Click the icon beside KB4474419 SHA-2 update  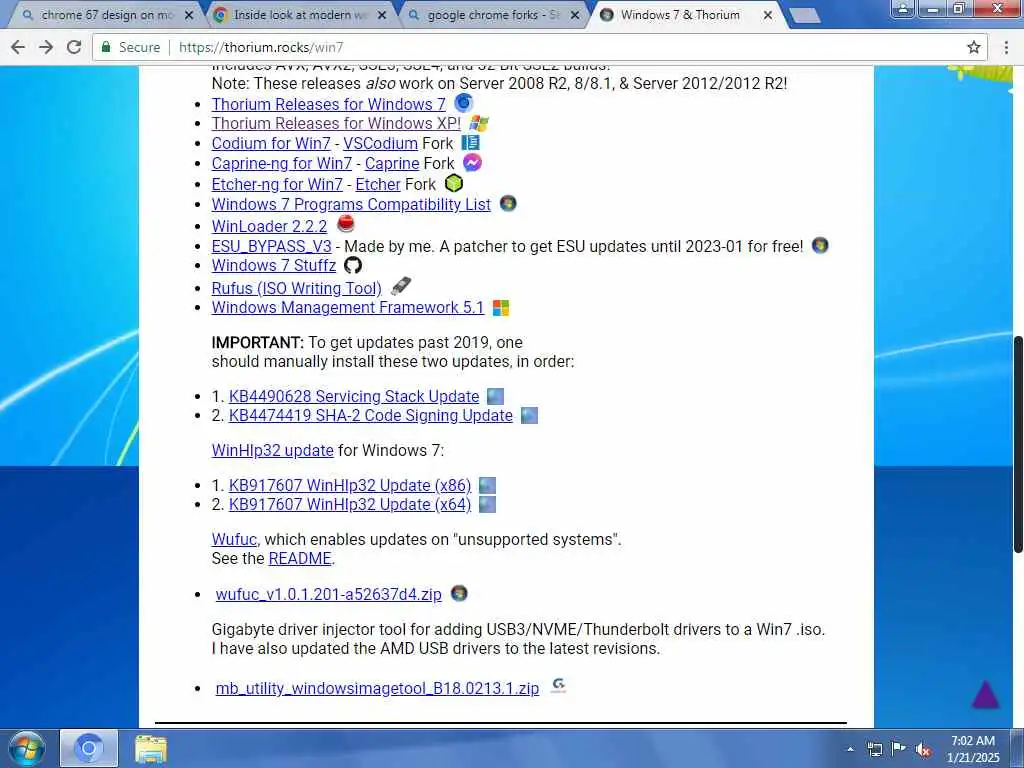pos(530,415)
